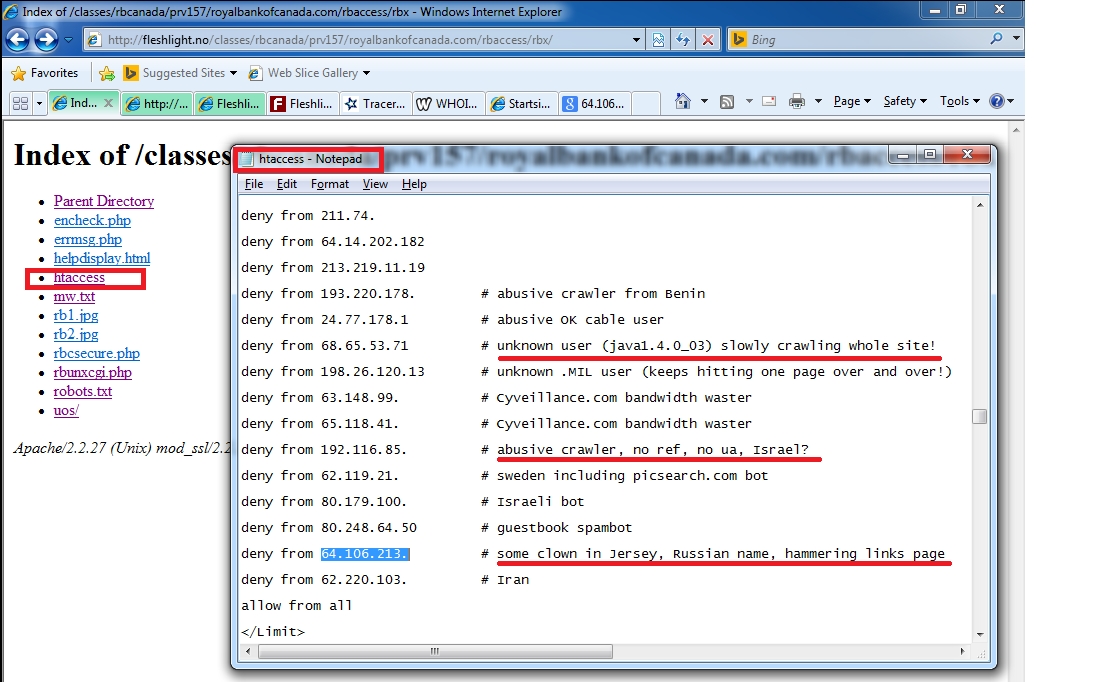Open the Suggested Sites dropdown
Image resolution: width=1120 pixels, height=682 pixels.
(x=180, y=73)
